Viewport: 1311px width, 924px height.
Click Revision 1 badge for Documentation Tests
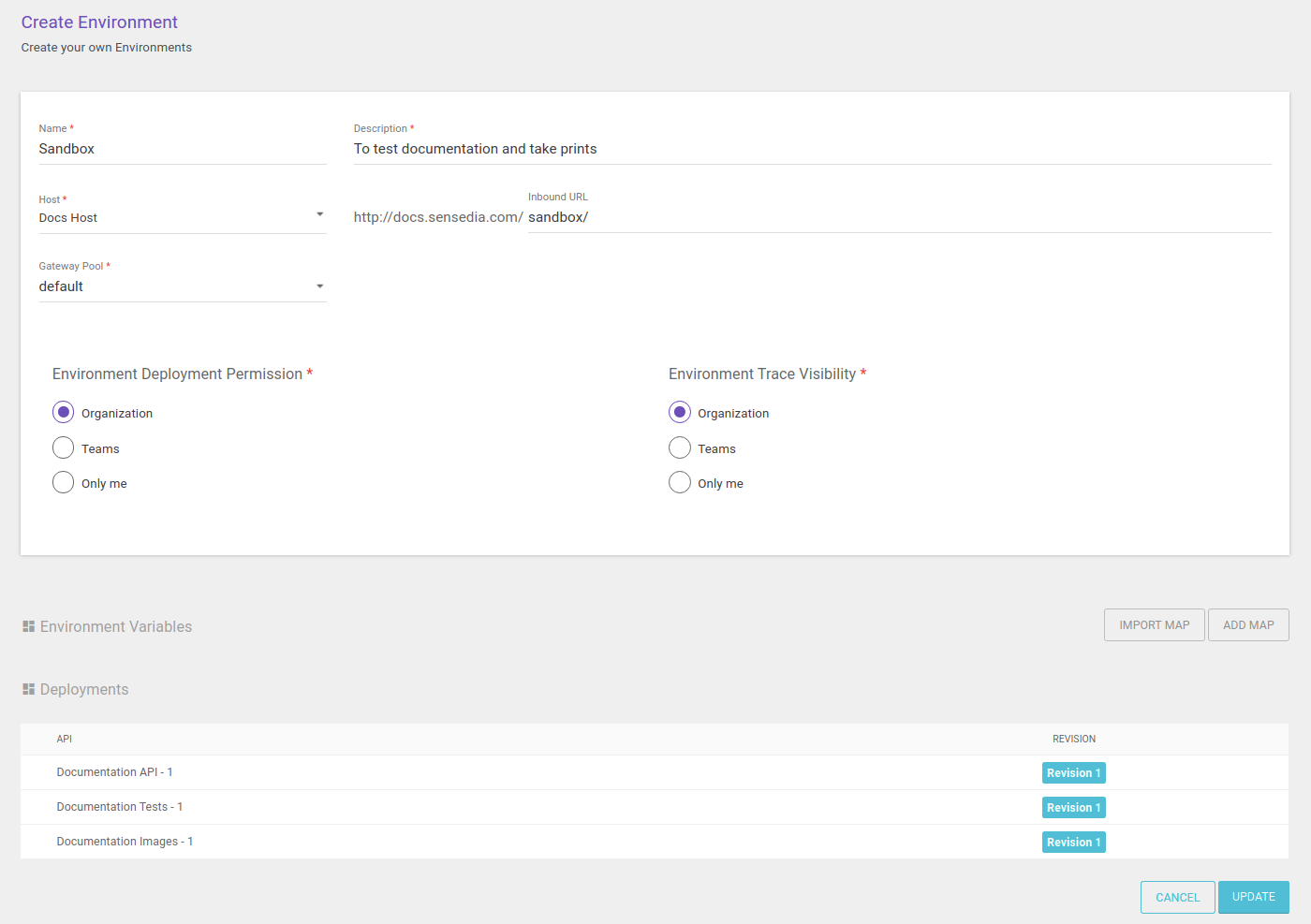pyautogui.click(x=1073, y=807)
